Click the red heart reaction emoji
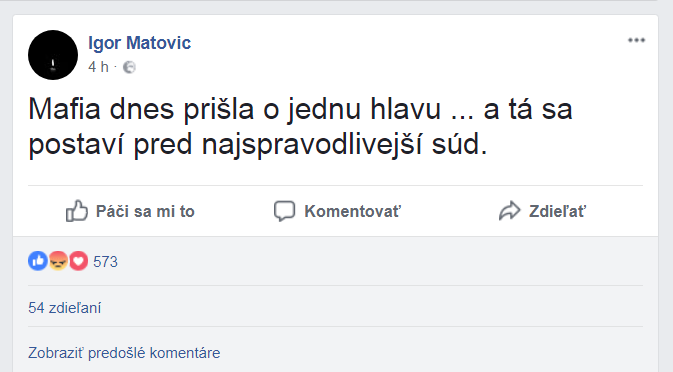The image size is (673, 372). 78,261
